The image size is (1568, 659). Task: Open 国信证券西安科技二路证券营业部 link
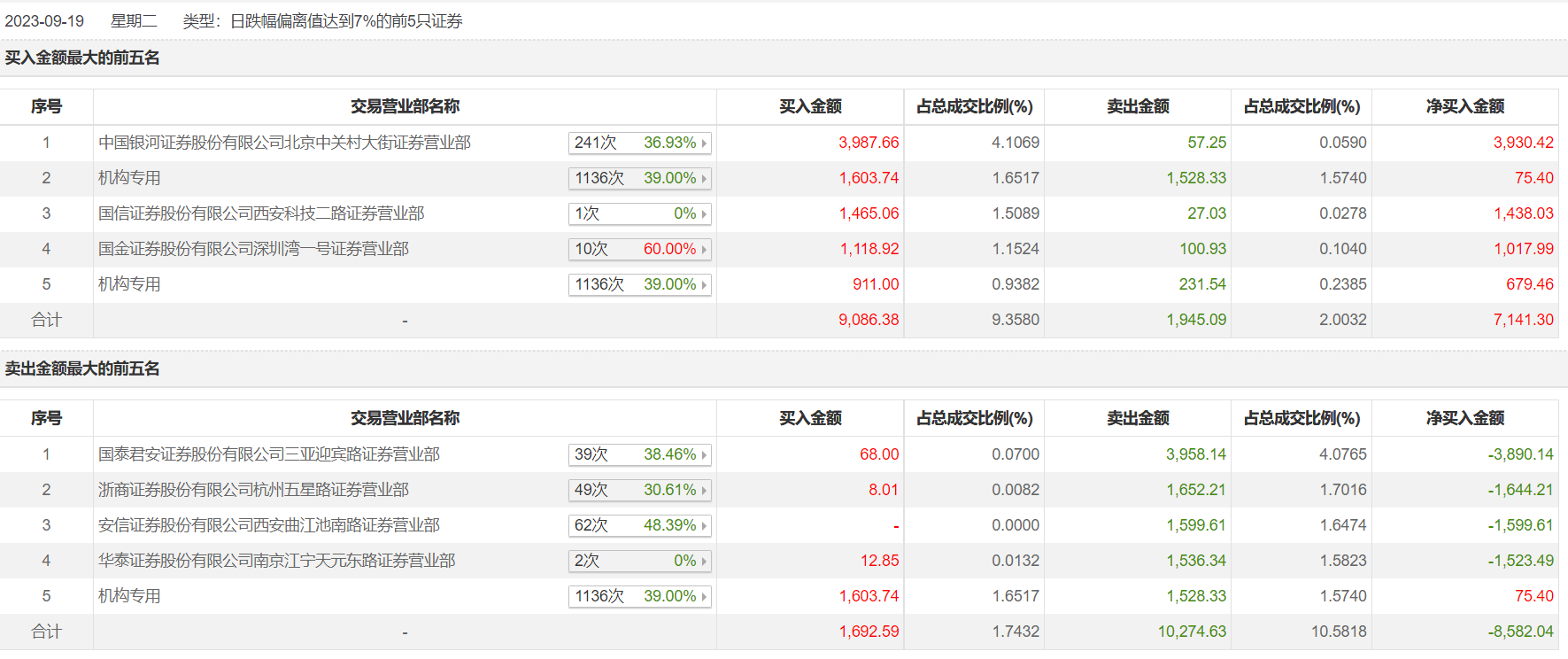pos(261,213)
